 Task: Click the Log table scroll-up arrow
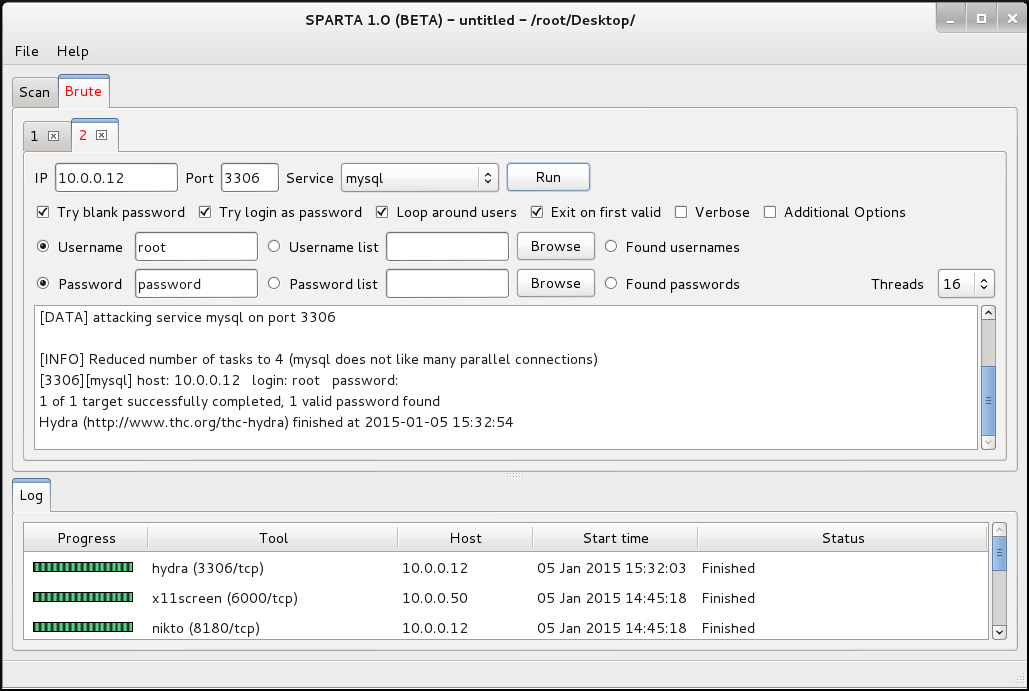pos(999,530)
